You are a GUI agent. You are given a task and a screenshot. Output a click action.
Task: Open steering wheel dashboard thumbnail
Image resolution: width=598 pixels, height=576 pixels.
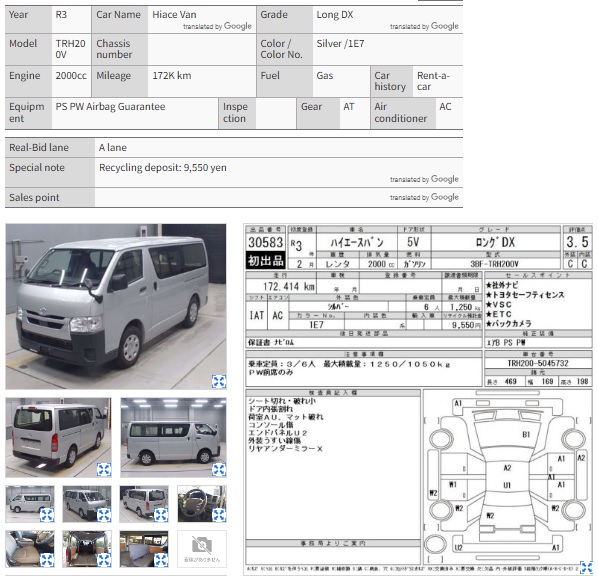click(x=202, y=504)
